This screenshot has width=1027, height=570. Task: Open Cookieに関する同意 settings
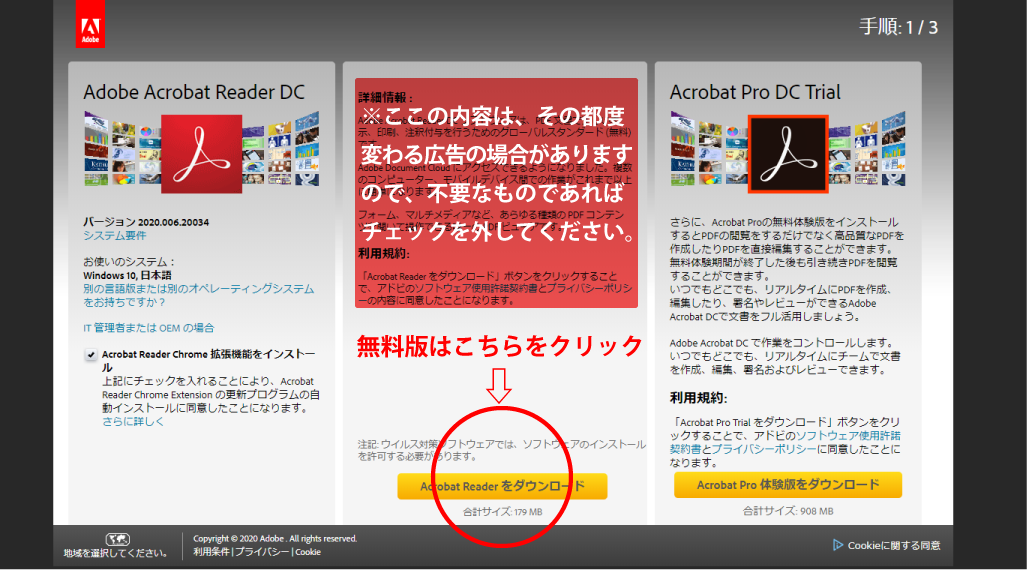point(893,545)
